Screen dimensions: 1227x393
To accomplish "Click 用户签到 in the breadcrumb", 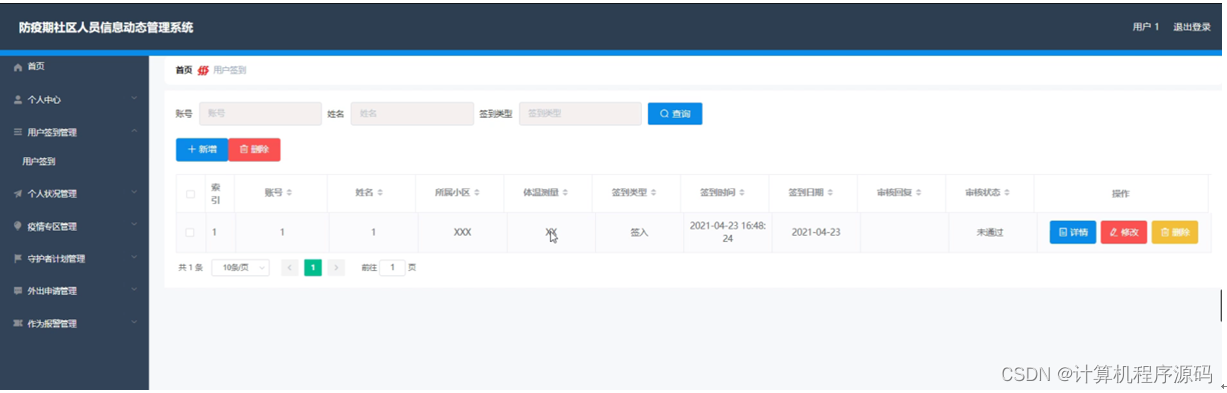I will pyautogui.click(x=230, y=70).
